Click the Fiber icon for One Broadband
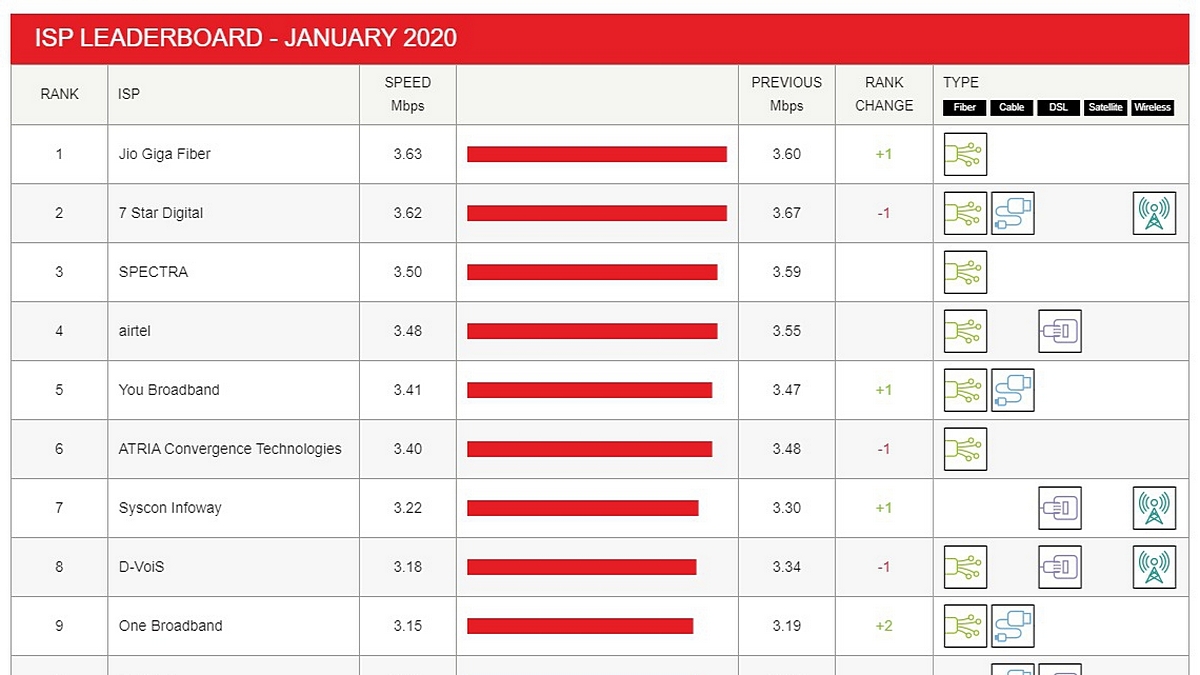 pyautogui.click(x=965, y=626)
